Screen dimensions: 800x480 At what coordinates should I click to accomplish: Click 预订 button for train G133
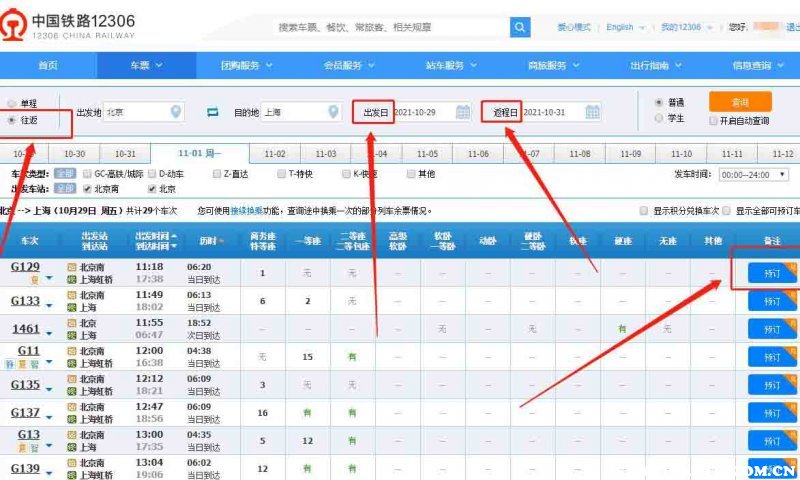(x=771, y=301)
